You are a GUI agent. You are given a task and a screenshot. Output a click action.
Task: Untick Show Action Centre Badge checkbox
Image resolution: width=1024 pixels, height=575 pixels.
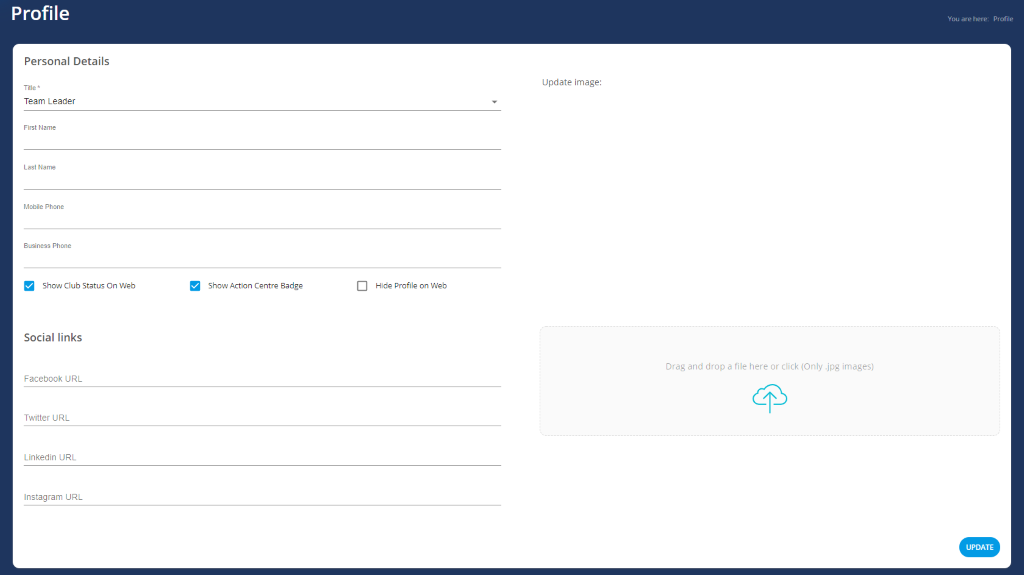point(195,286)
